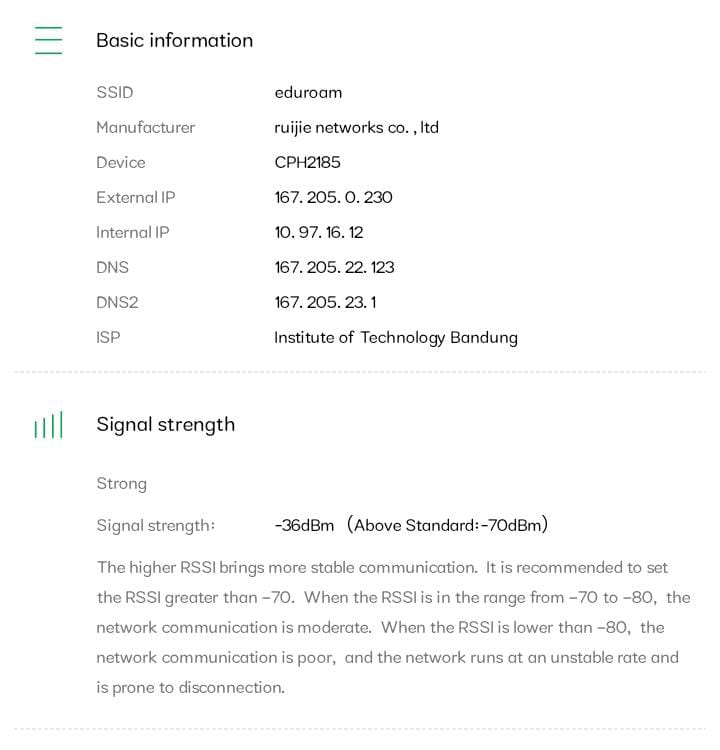Click the Signal strength: field label
Screen dimensions: 720x750
click(x=155, y=525)
